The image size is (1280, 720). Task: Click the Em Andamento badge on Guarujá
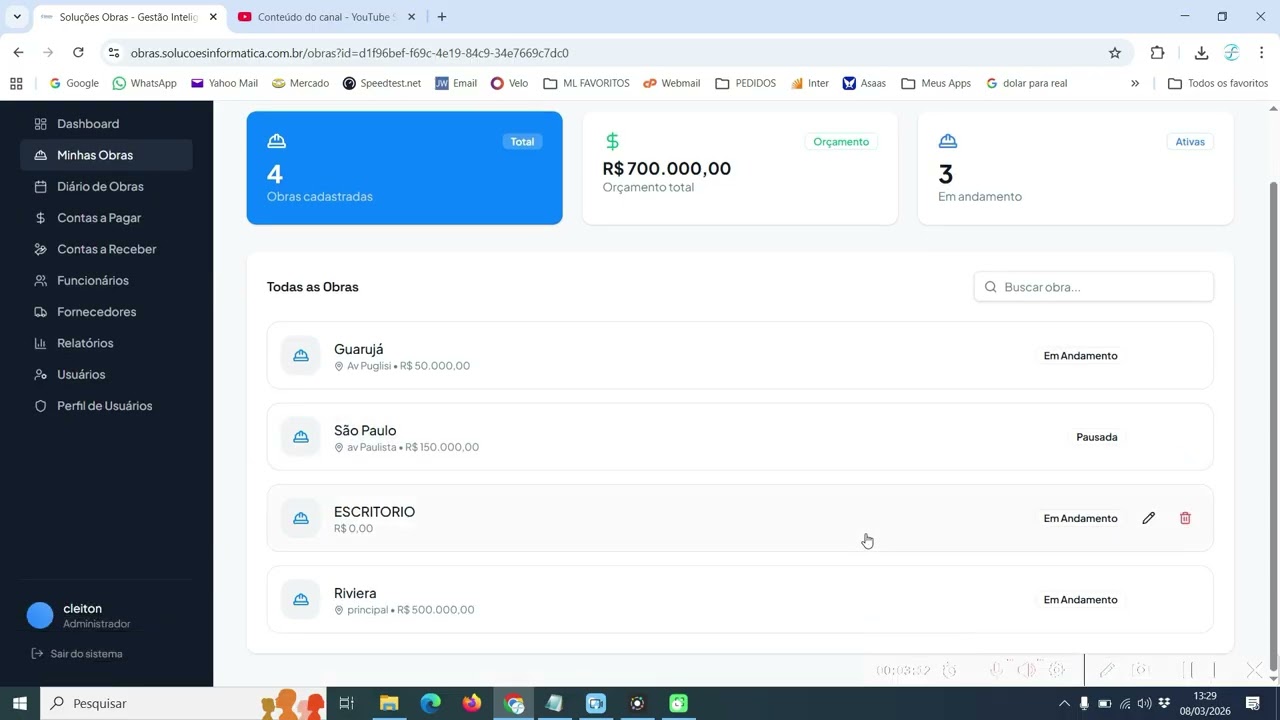pos(1080,356)
